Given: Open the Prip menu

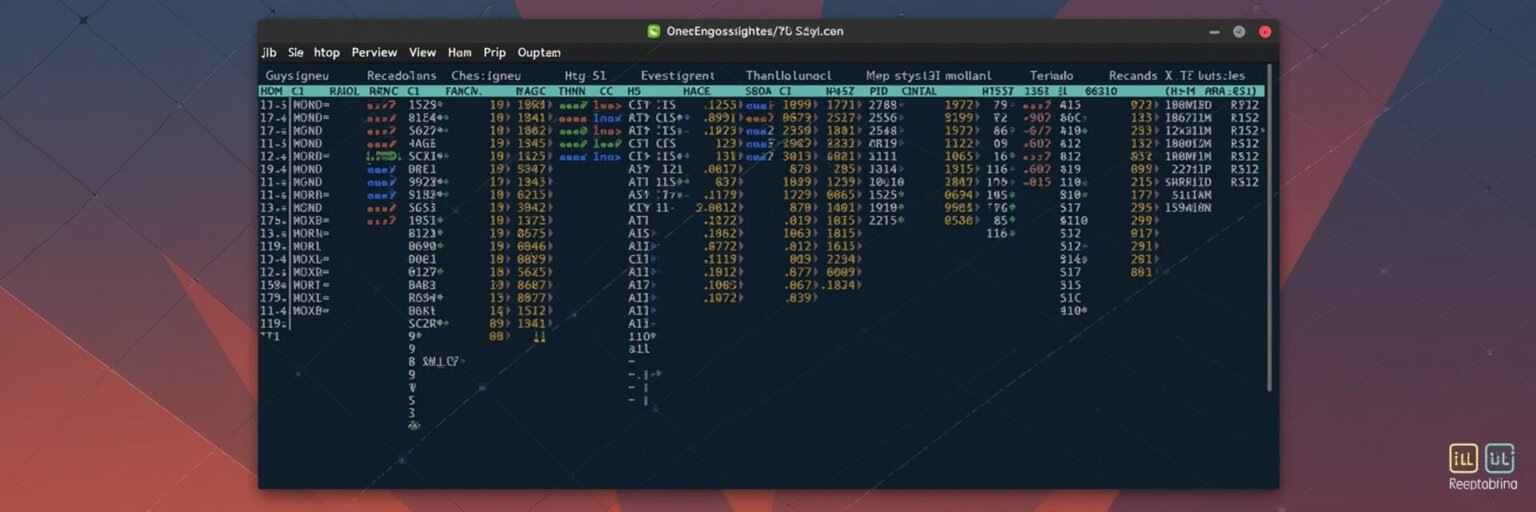Looking at the screenshot, I should click(495, 52).
